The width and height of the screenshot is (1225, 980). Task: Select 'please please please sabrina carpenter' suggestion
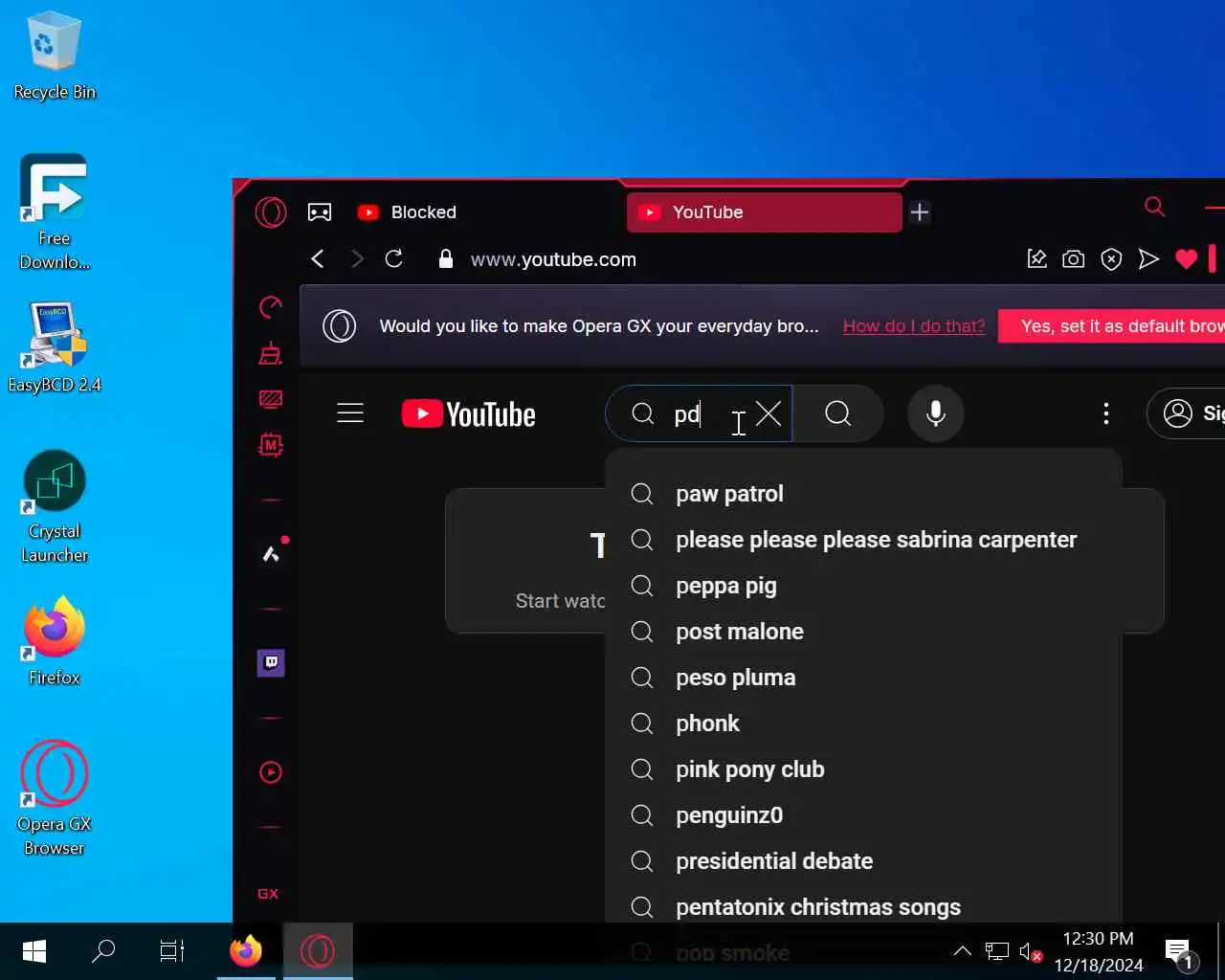click(x=863, y=540)
